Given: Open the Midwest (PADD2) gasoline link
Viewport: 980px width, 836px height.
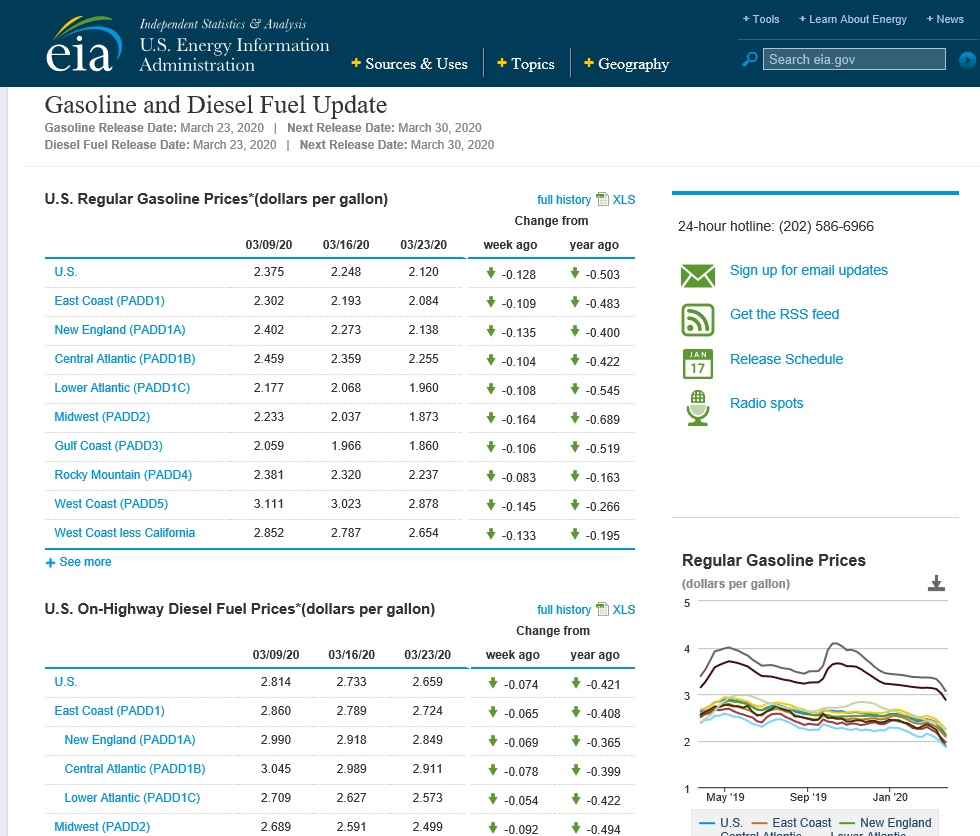Looking at the screenshot, I should pos(102,417).
